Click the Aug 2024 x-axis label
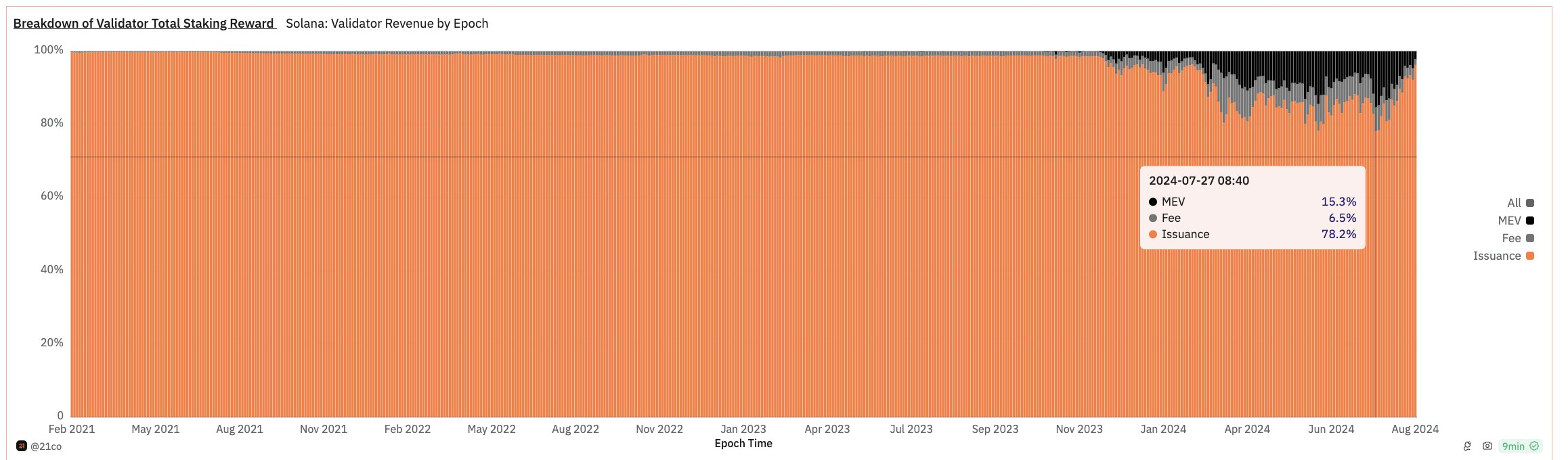The height and width of the screenshot is (460, 1568). pyautogui.click(x=1415, y=429)
